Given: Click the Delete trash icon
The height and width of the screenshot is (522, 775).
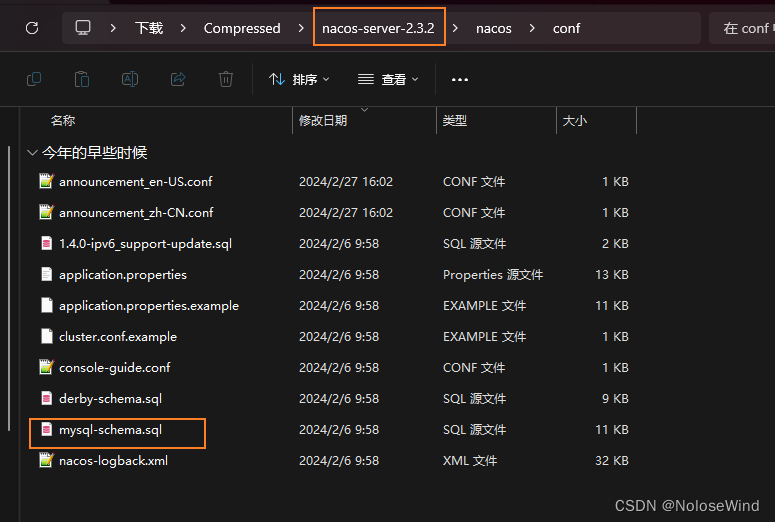Looking at the screenshot, I should pos(226,79).
